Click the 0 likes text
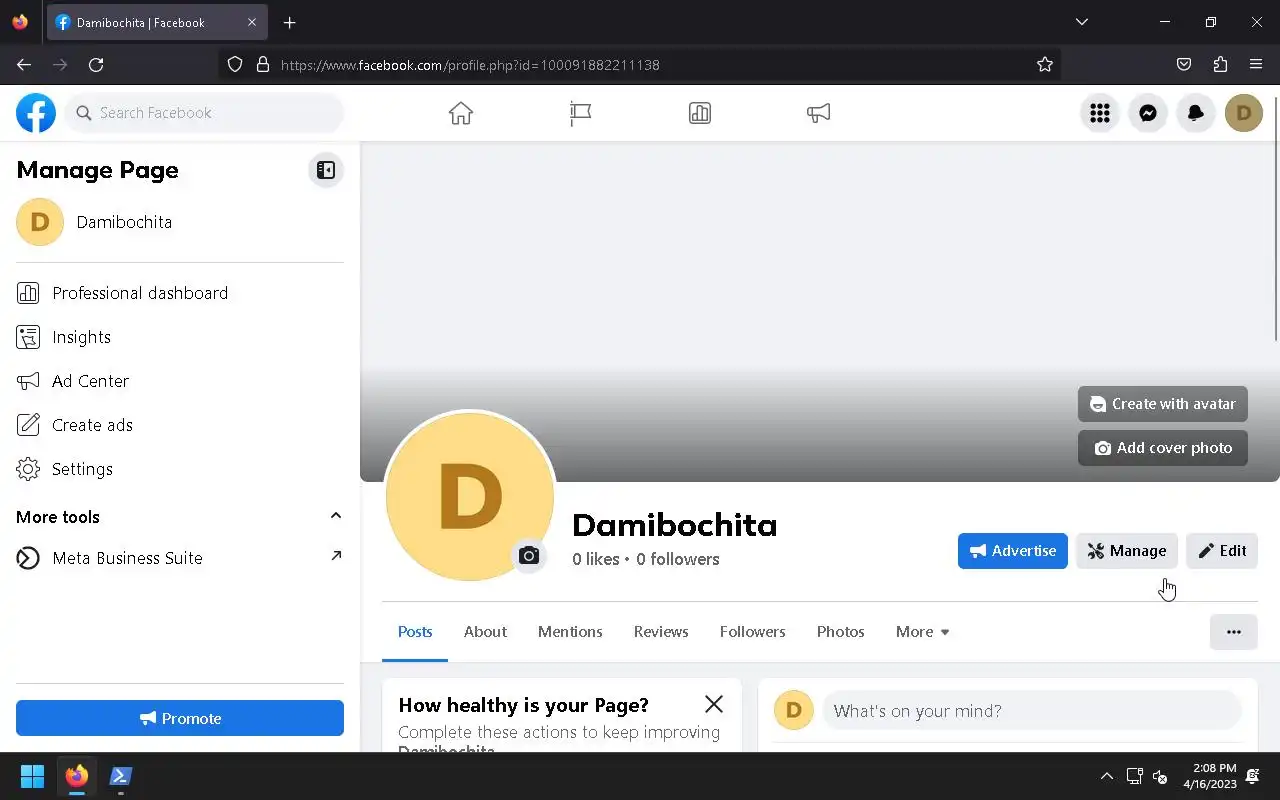 coord(596,559)
